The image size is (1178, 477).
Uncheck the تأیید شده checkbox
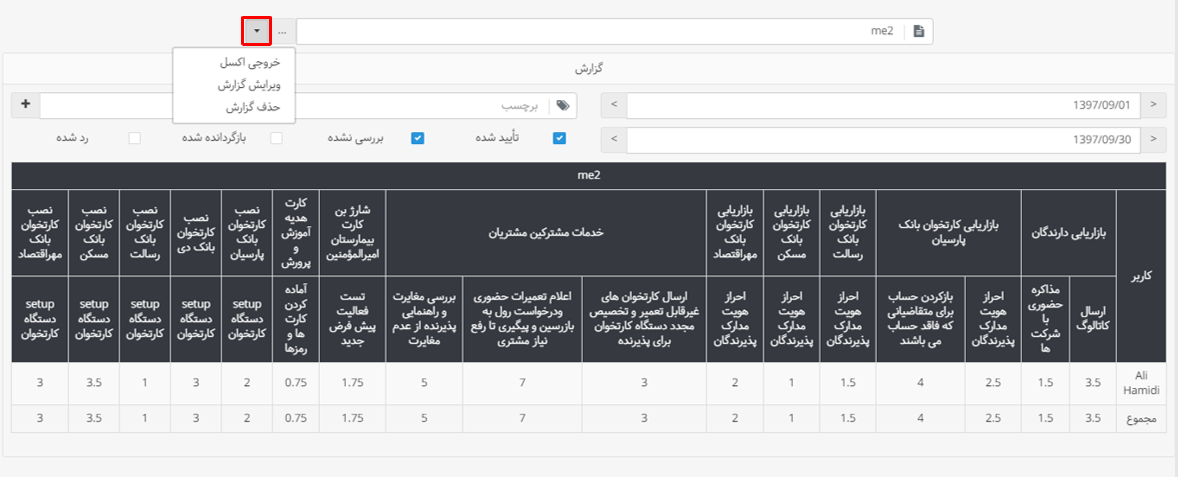559,139
